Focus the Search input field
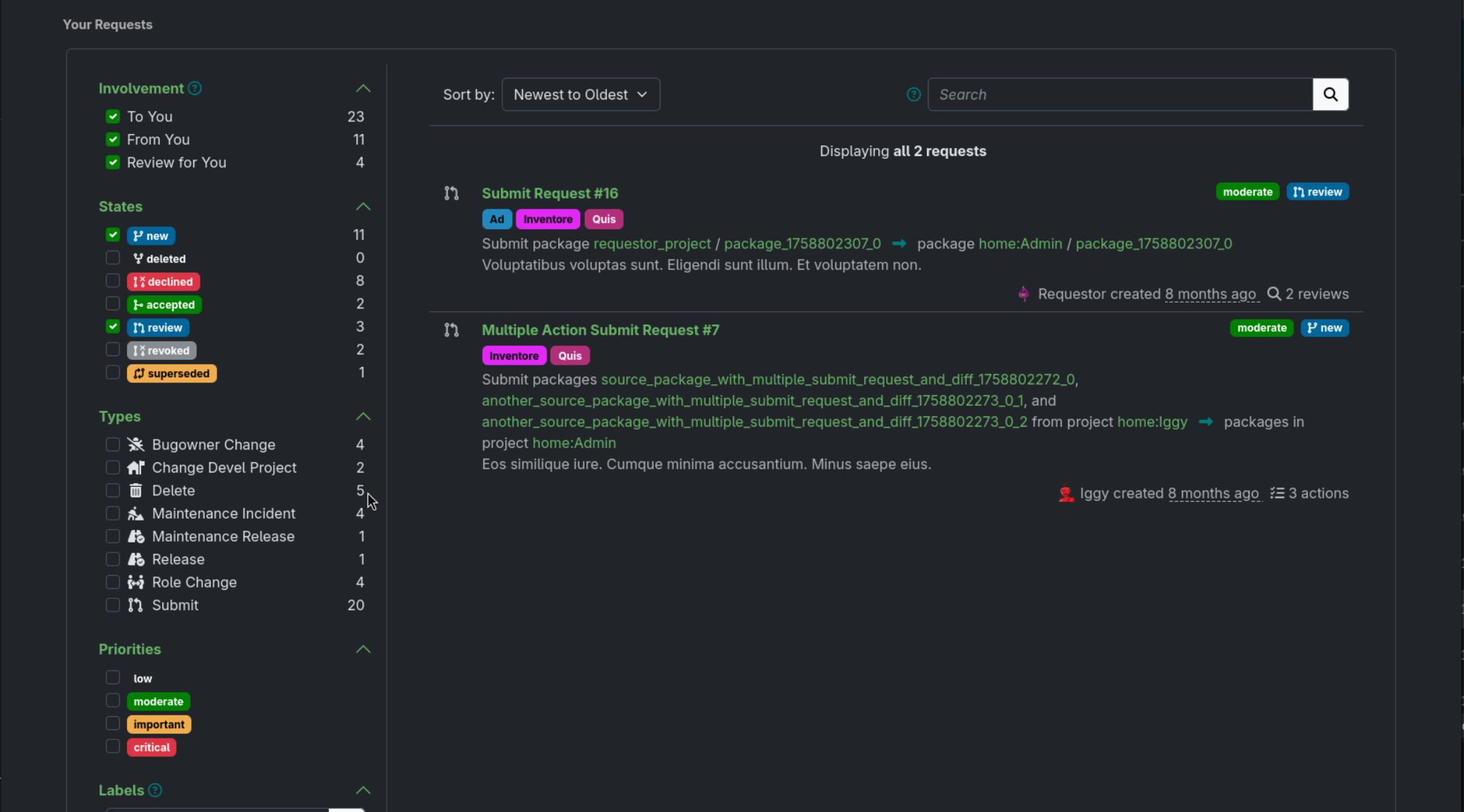 pyautogui.click(x=1120, y=95)
